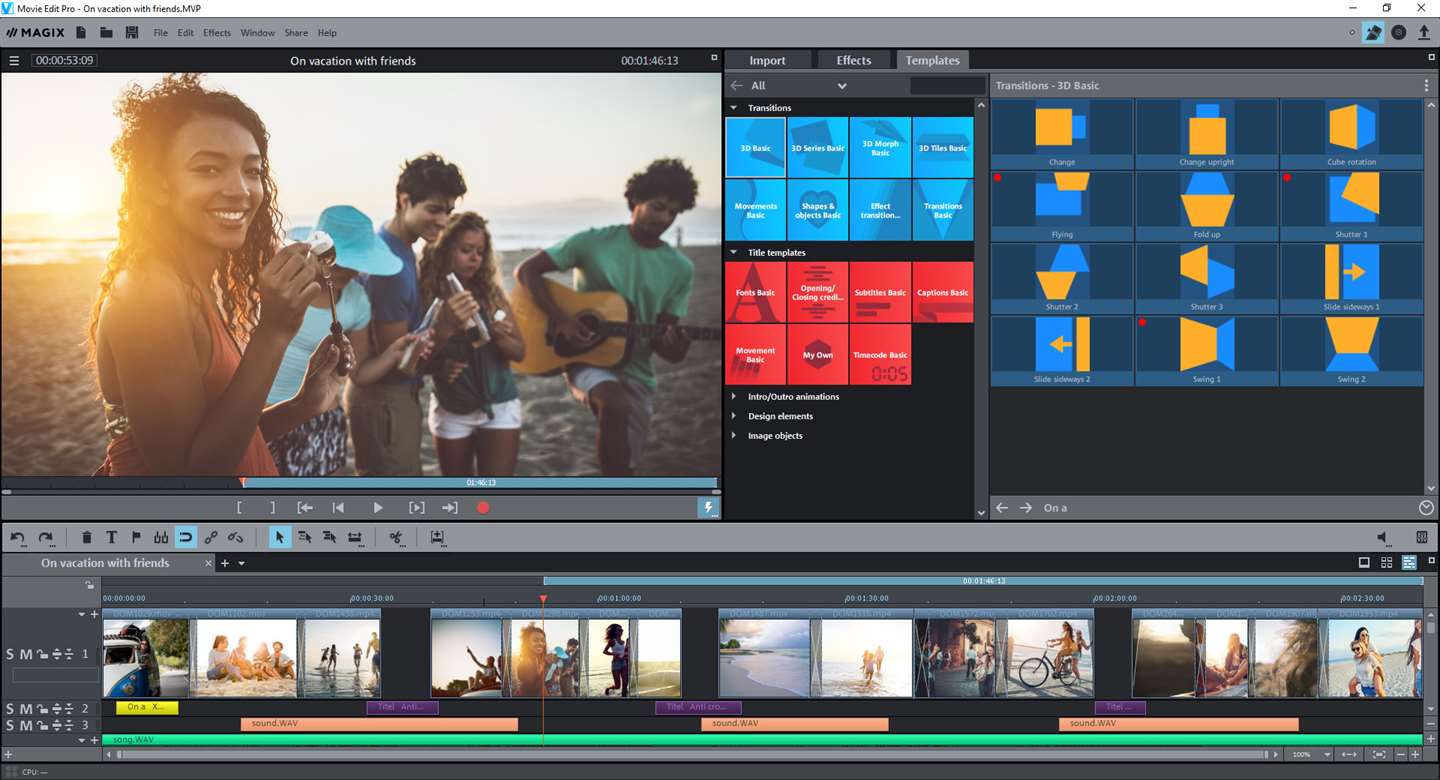Switch to the Effects tab
1440x780 pixels.
pos(853,60)
